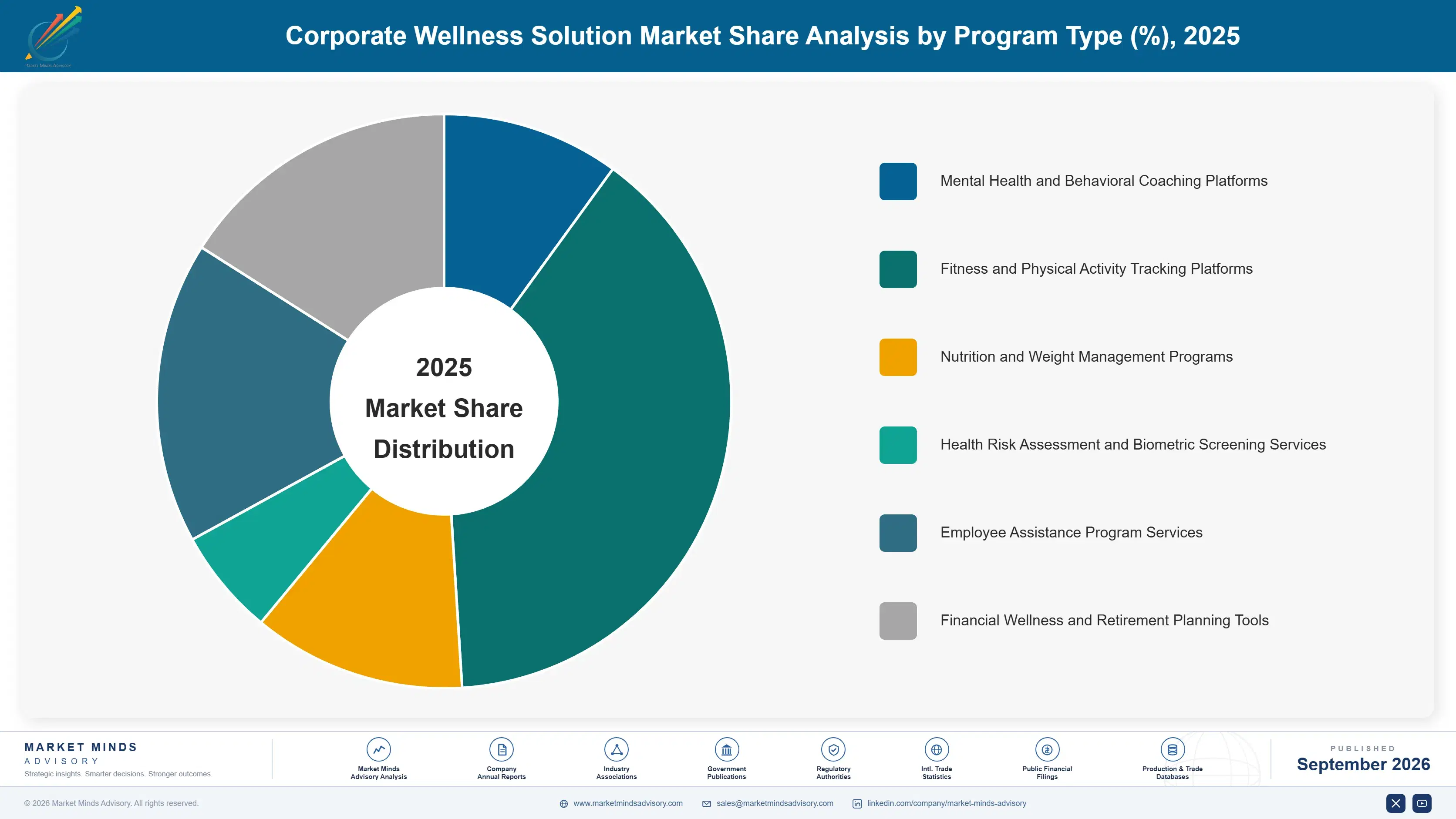This screenshot has height=819, width=1456.
Task: Click the Market Minds Advisory logo in header
Action: (x=53, y=37)
